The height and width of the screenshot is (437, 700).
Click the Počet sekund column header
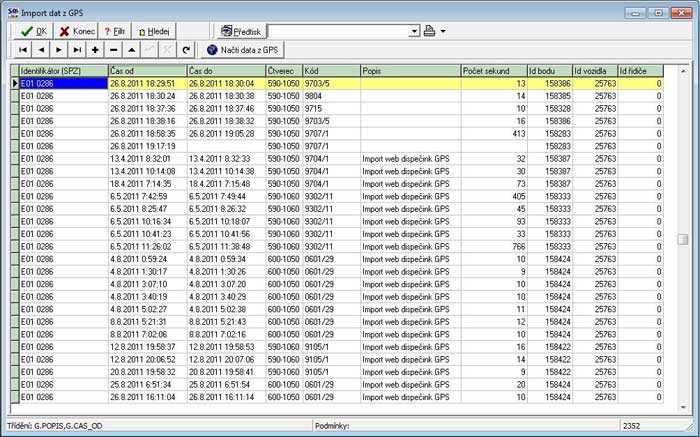(494, 71)
